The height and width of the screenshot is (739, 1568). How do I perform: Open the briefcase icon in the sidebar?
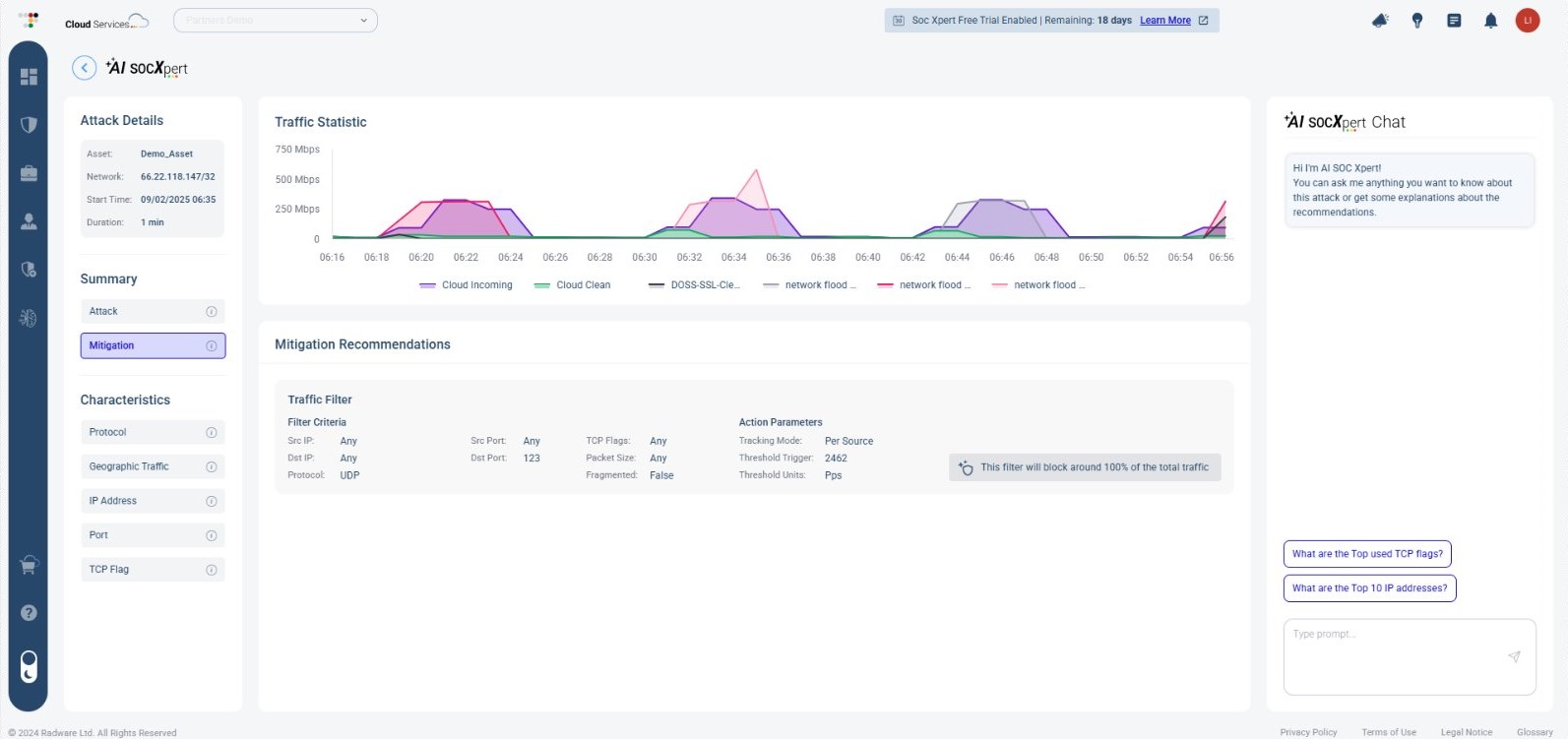29,173
